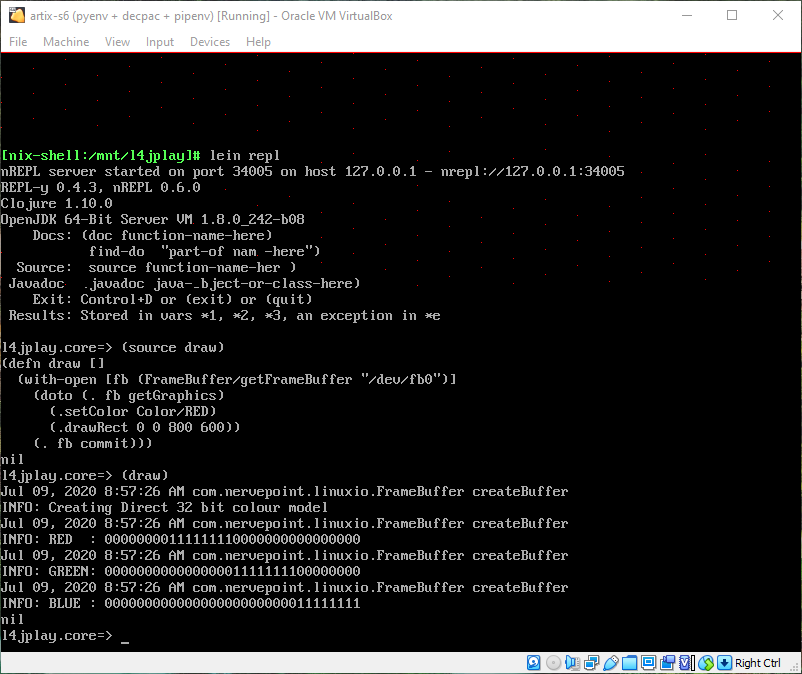The image size is (802, 674).
Task: Click the 'REPL-y 0.4.3, nREPL 0.6.0' line
Action: (x=100, y=188)
